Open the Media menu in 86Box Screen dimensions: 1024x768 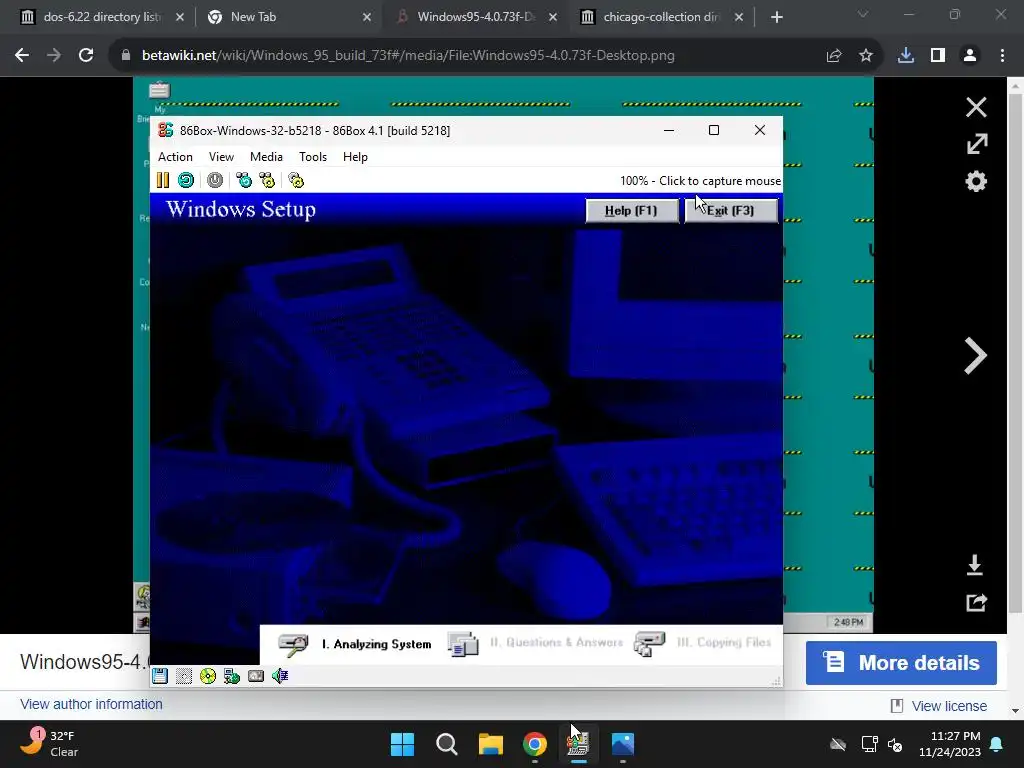click(x=266, y=157)
